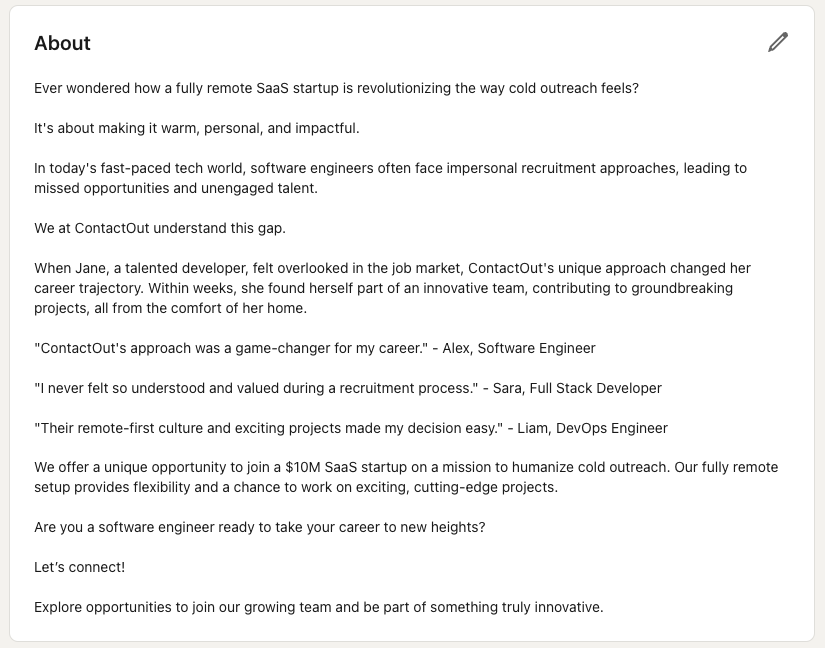The image size is (825, 648).
Task: Click the sentence "It's about making it warm"
Action: [x=196, y=128]
